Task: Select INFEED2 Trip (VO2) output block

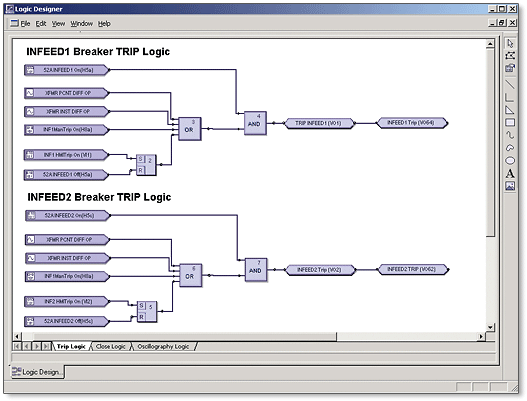Action: [320, 270]
